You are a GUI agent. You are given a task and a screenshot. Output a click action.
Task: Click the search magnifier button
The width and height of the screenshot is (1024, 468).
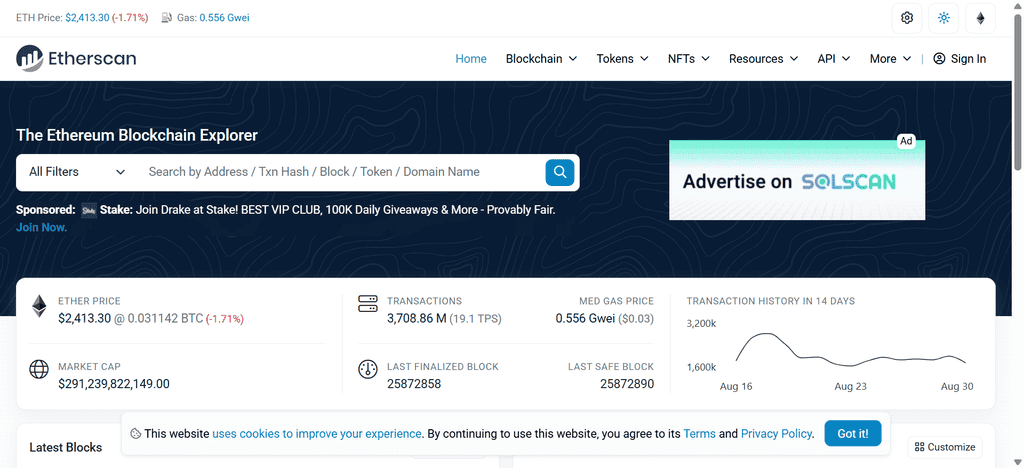pos(560,172)
